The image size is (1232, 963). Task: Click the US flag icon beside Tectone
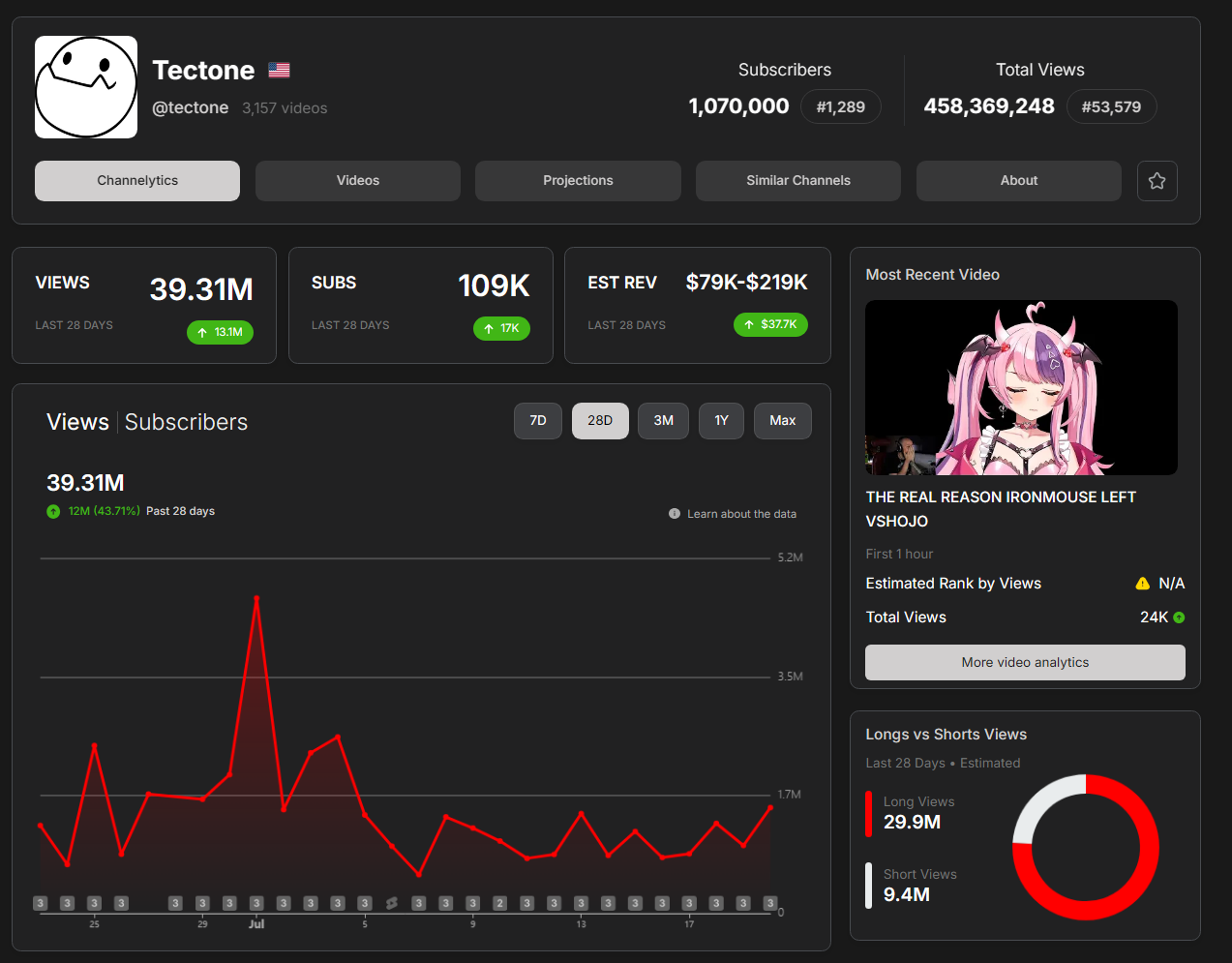click(x=280, y=70)
